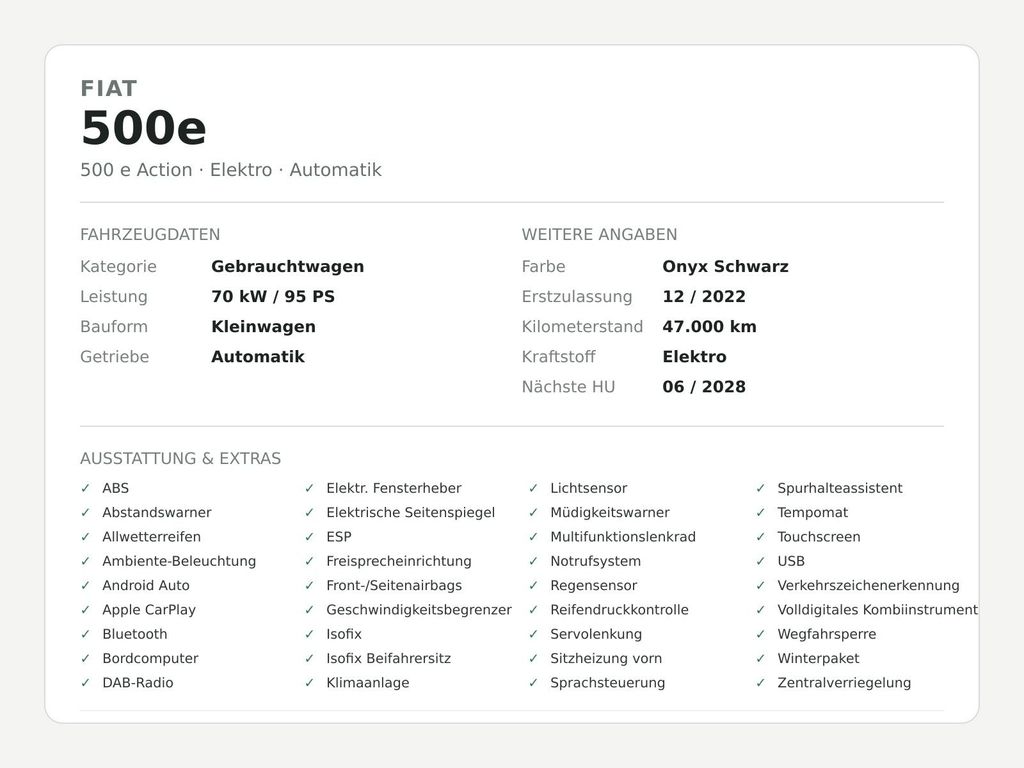Select the 'Sitzheizung vorn' feature text

pyautogui.click(x=606, y=658)
